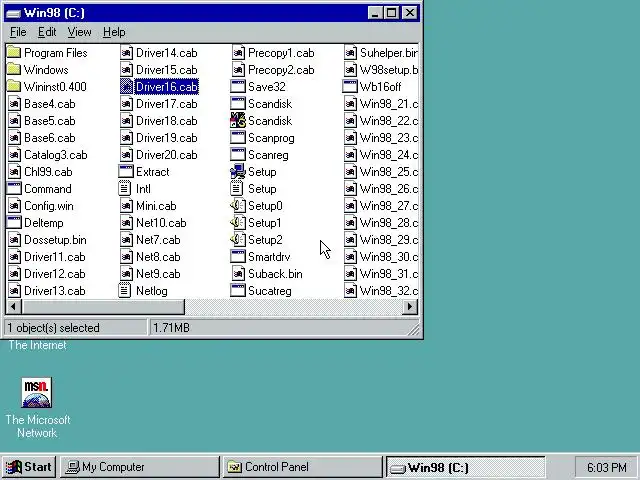Click the Setup1 sound file icon
Image resolution: width=640 pixels, height=480 pixels.
(238, 223)
